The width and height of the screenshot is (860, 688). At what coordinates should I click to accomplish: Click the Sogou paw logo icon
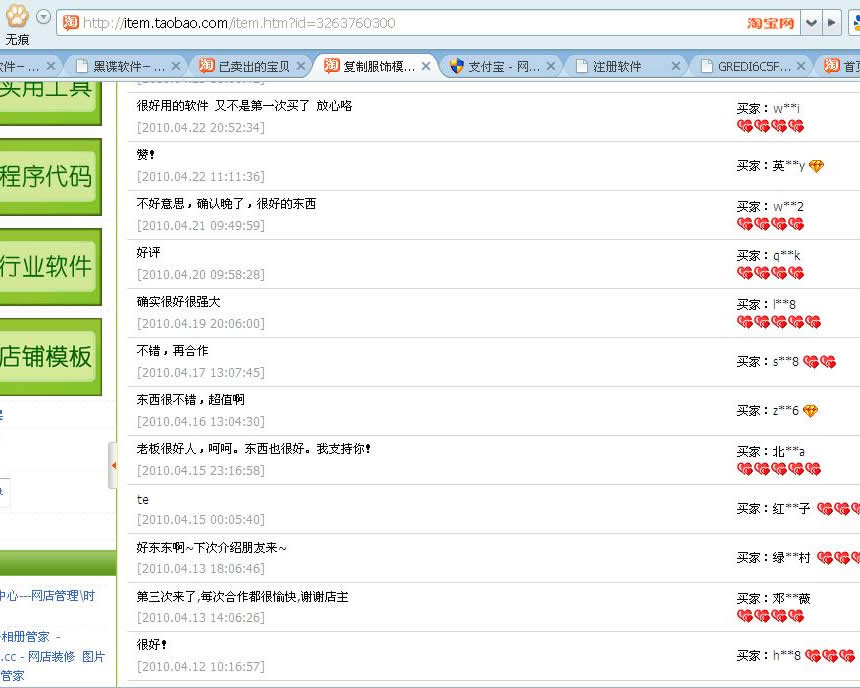(x=17, y=16)
